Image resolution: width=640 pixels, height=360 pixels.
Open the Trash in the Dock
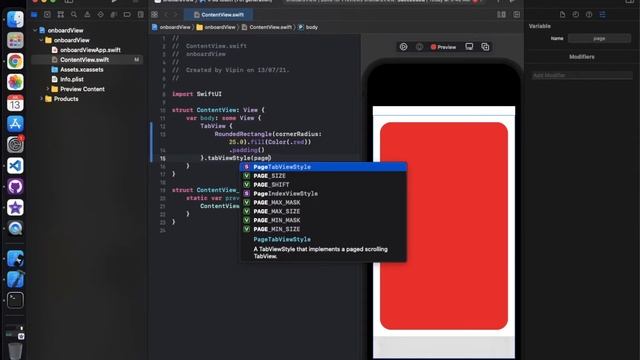click(x=15, y=351)
